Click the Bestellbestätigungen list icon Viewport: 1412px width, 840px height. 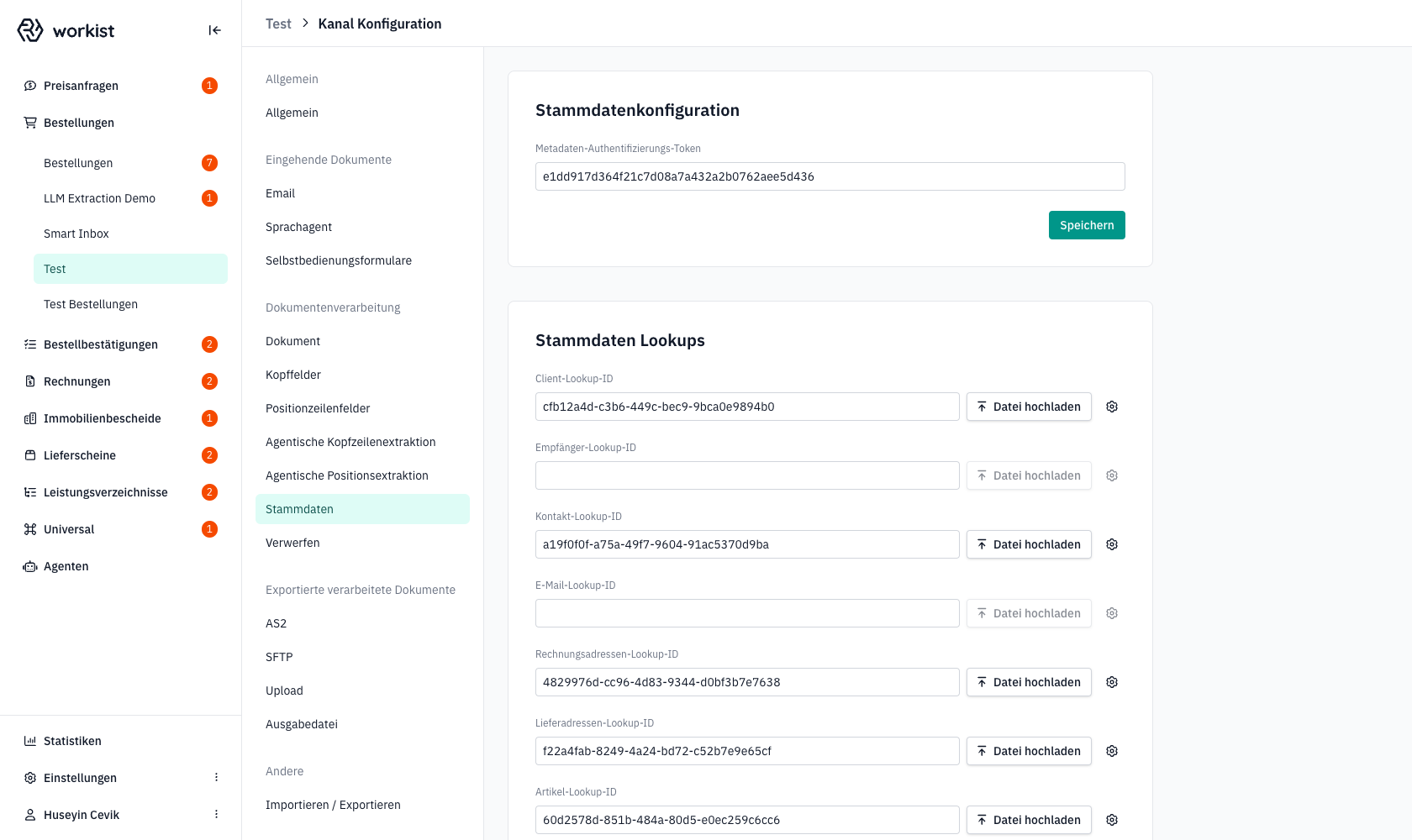pyautogui.click(x=30, y=344)
